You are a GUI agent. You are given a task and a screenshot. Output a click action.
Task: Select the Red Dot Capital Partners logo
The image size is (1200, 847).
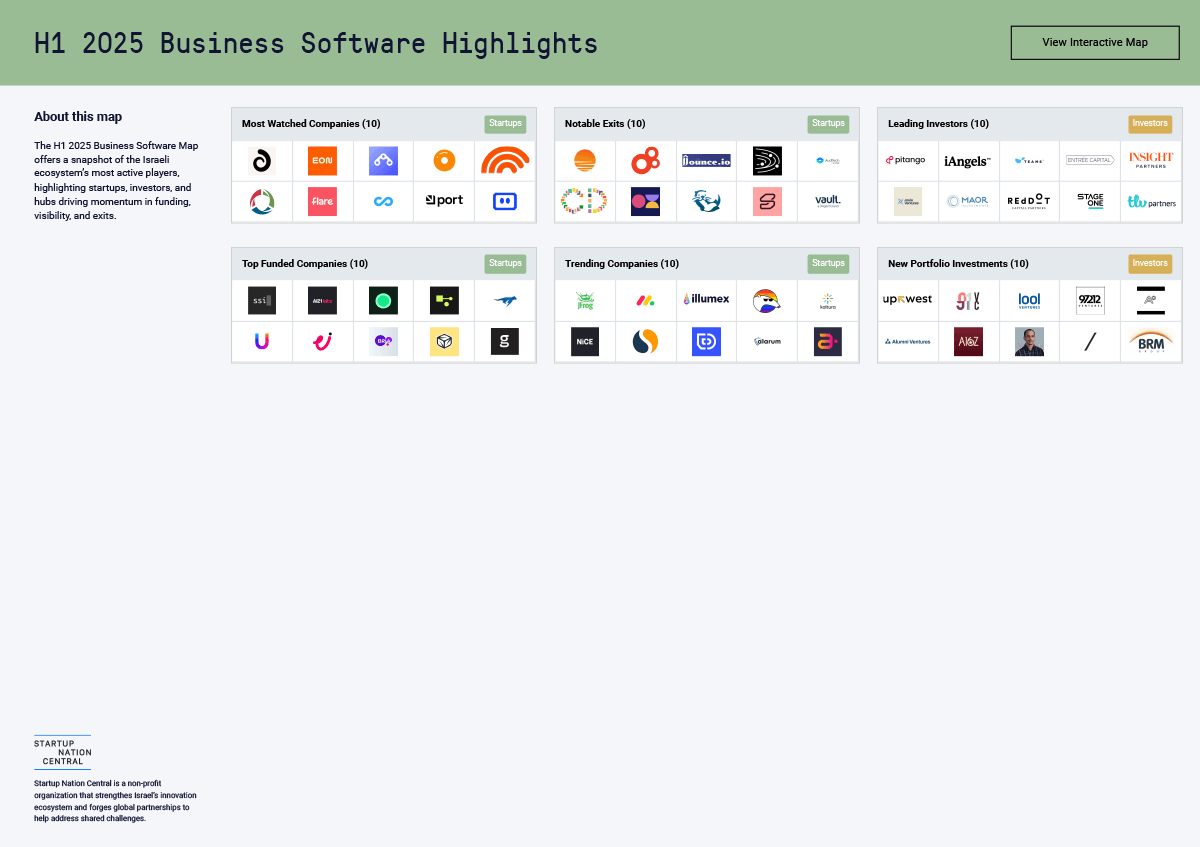click(1029, 201)
